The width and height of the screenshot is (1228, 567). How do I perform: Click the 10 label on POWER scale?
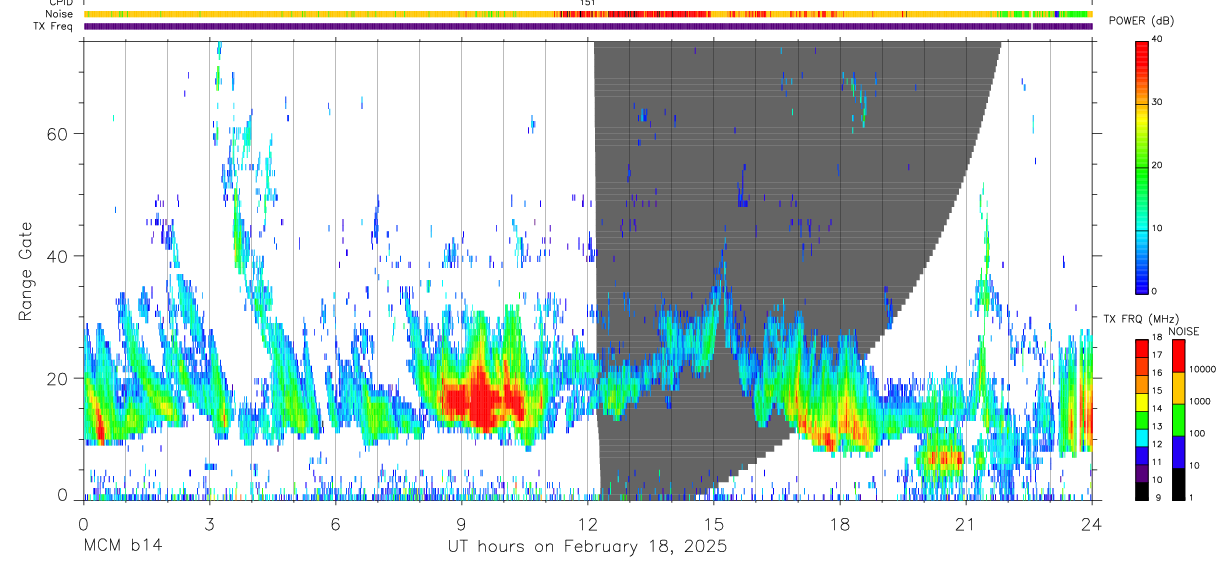tap(1157, 228)
